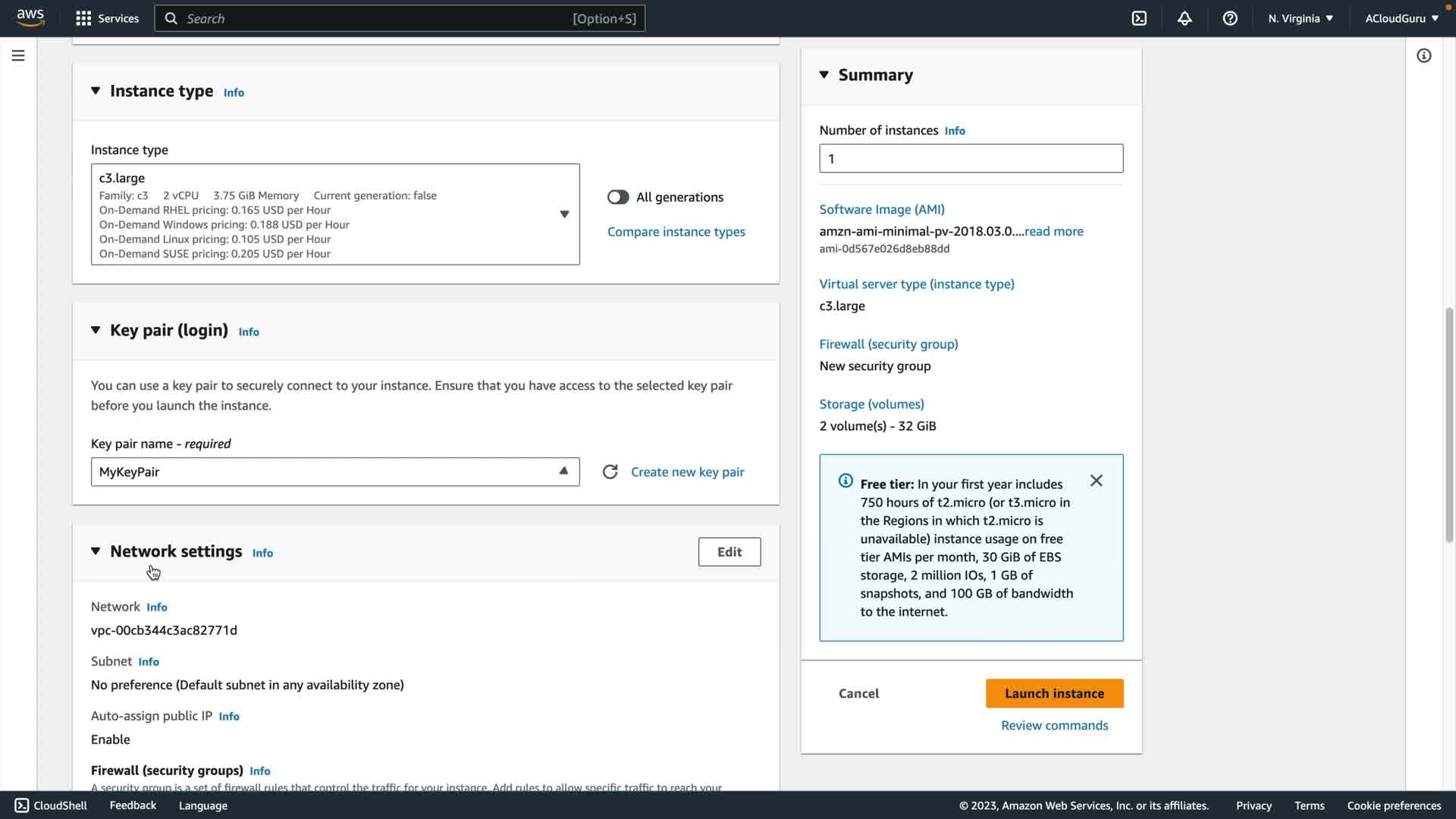Open the N. Virginia region menu
1456x819 pixels.
pyautogui.click(x=1300, y=18)
